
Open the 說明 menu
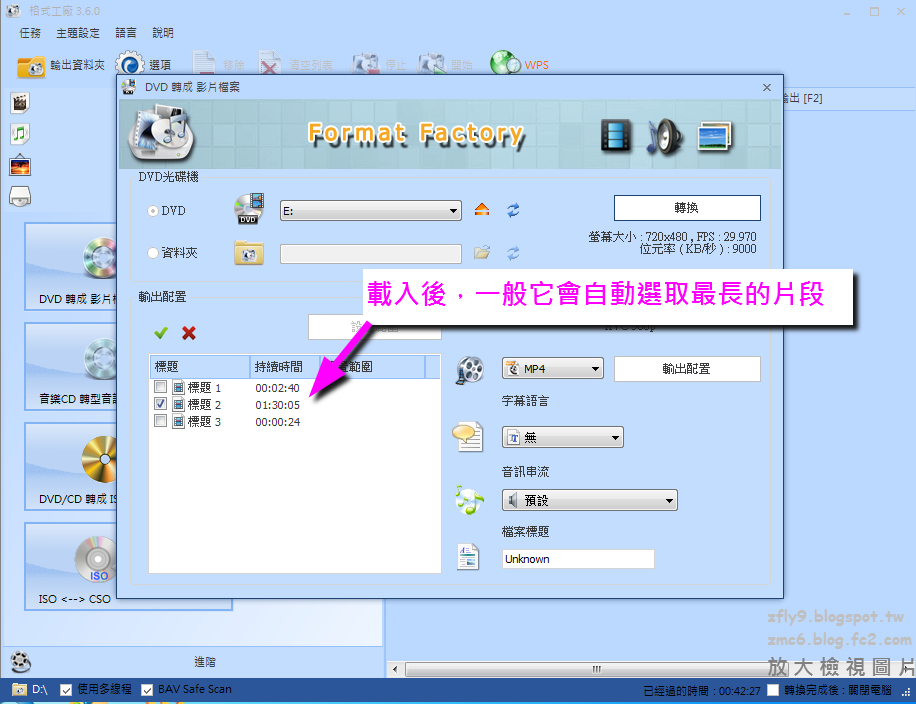coord(163,33)
